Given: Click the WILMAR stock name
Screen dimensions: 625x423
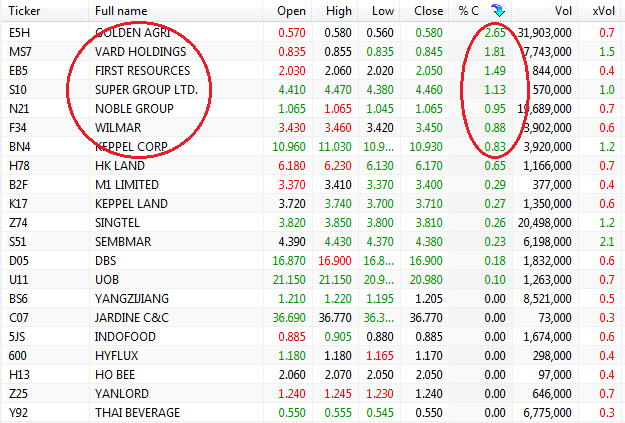Looking at the screenshot, I should (118, 128).
